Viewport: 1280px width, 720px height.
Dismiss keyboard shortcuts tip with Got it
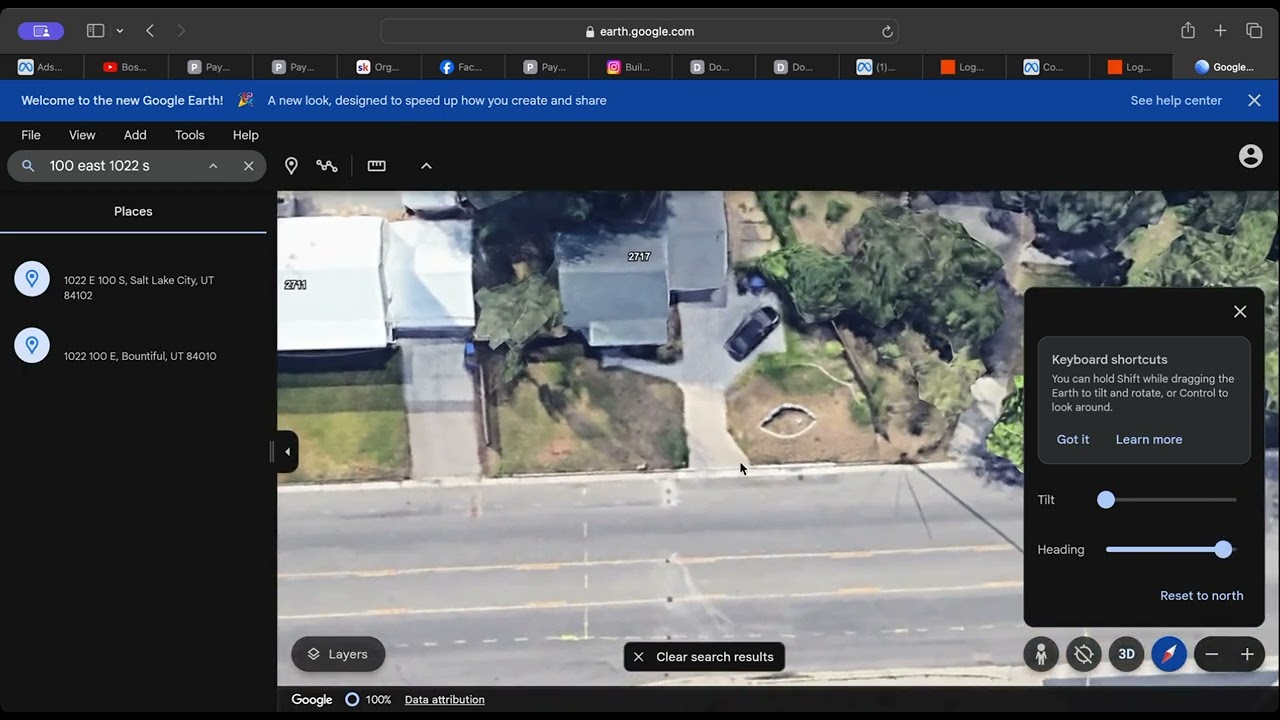coord(1073,440)
